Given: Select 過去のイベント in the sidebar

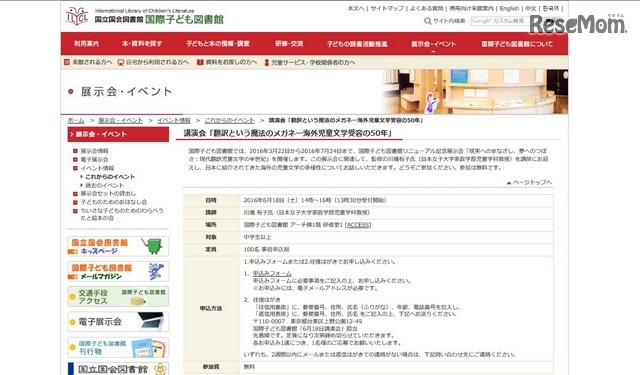Looking at the screenshot, I should tap(104, 185).
